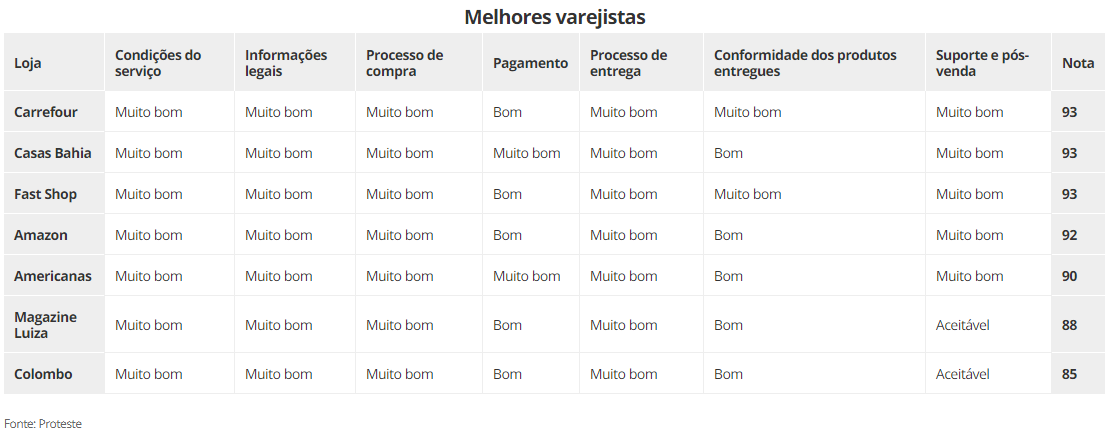1106x436 pixels.
Task: Select the "Processo de compra" column header
Action: click(404, 63)
